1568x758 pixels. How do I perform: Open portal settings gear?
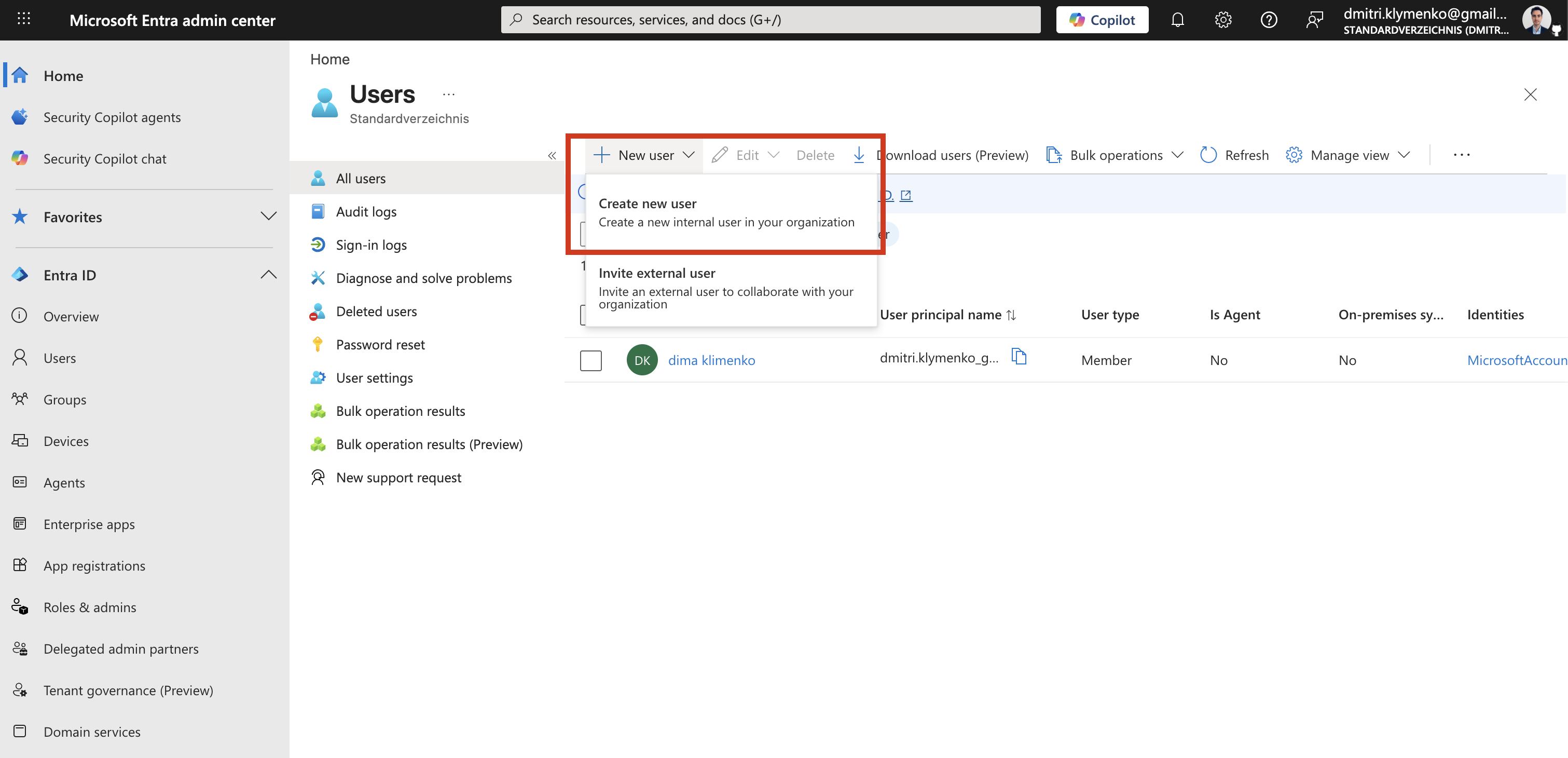click(1223, 20)
